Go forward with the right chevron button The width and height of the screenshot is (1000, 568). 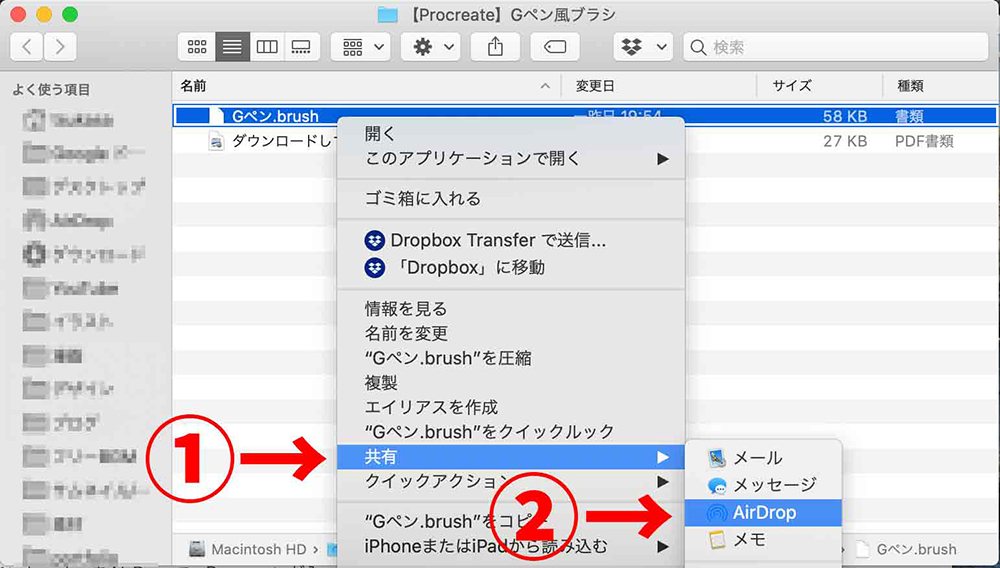(60, 47)
